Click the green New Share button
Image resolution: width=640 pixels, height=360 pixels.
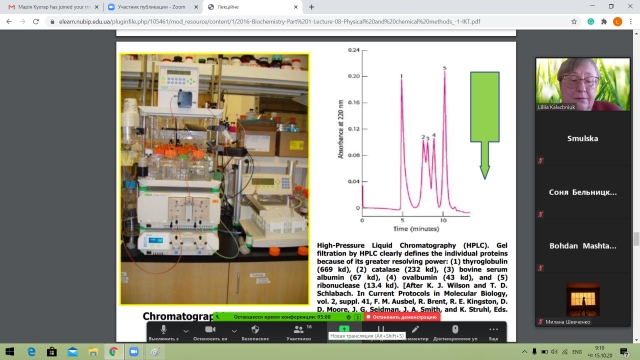pyautogui.click(x=344, y=329)
